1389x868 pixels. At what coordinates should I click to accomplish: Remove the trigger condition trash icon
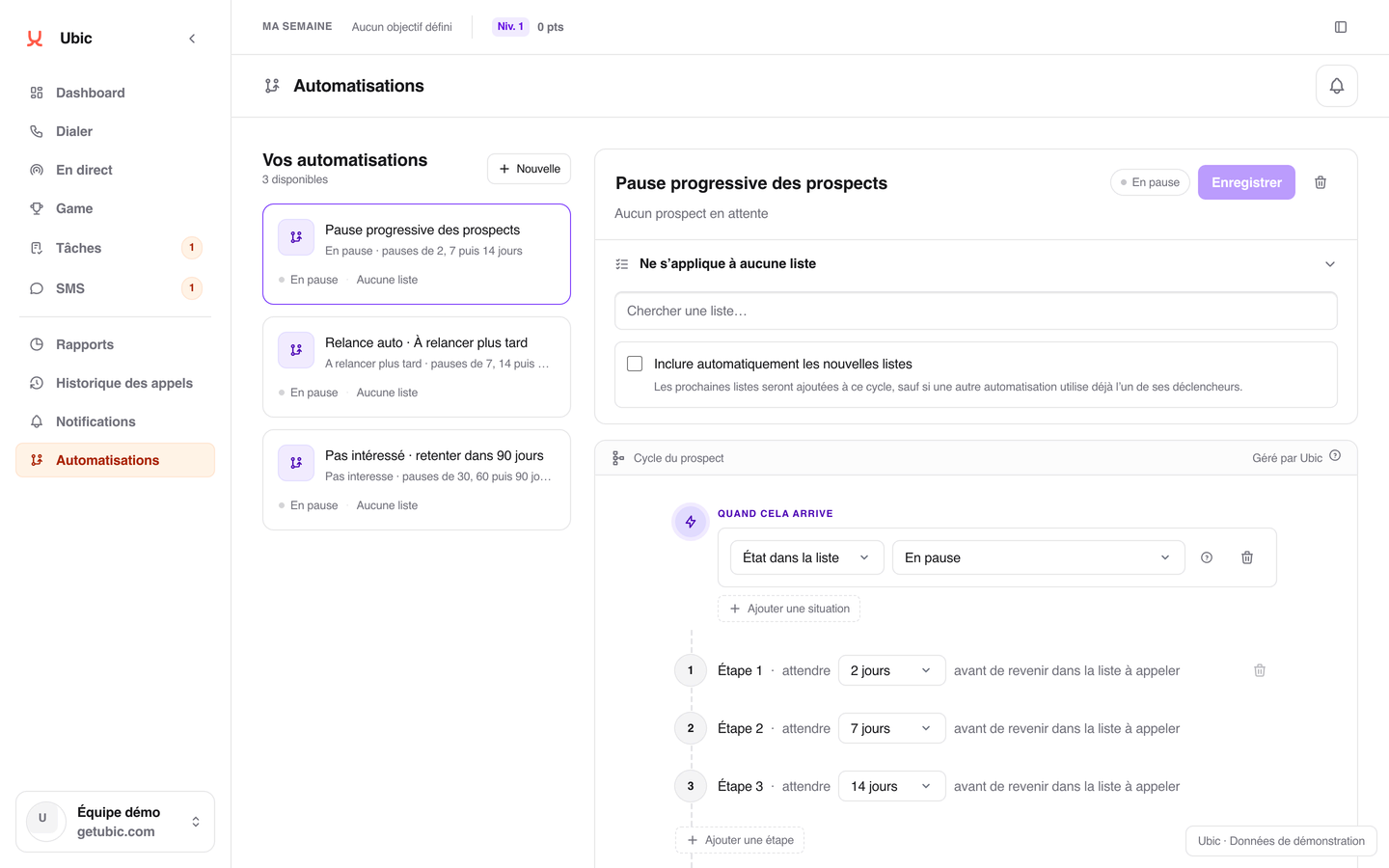pos(1247,557)
